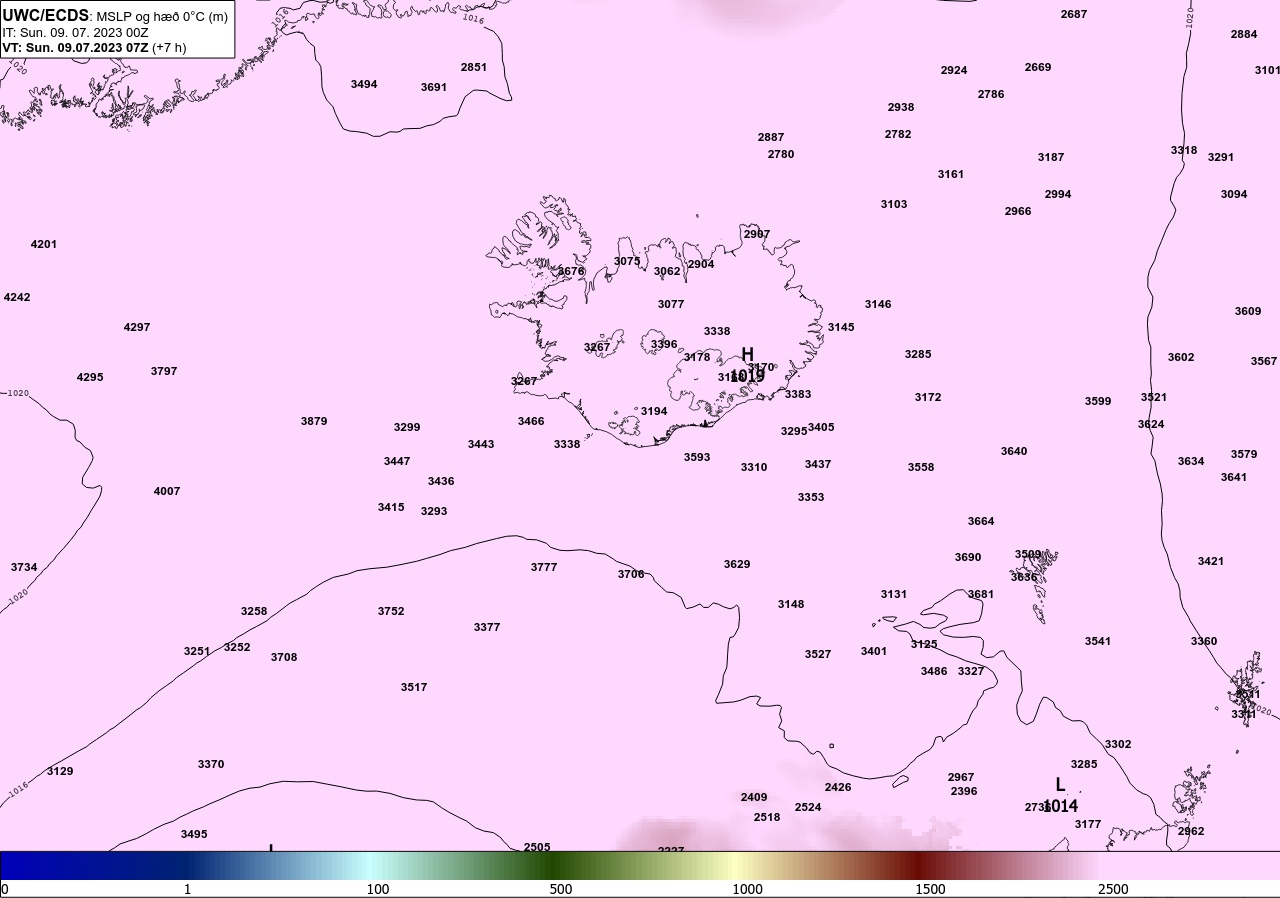This screenshot has height=898, width=1280.
Task: Select the value 3077 over northern Iceland
Action: tap(671, 304)
